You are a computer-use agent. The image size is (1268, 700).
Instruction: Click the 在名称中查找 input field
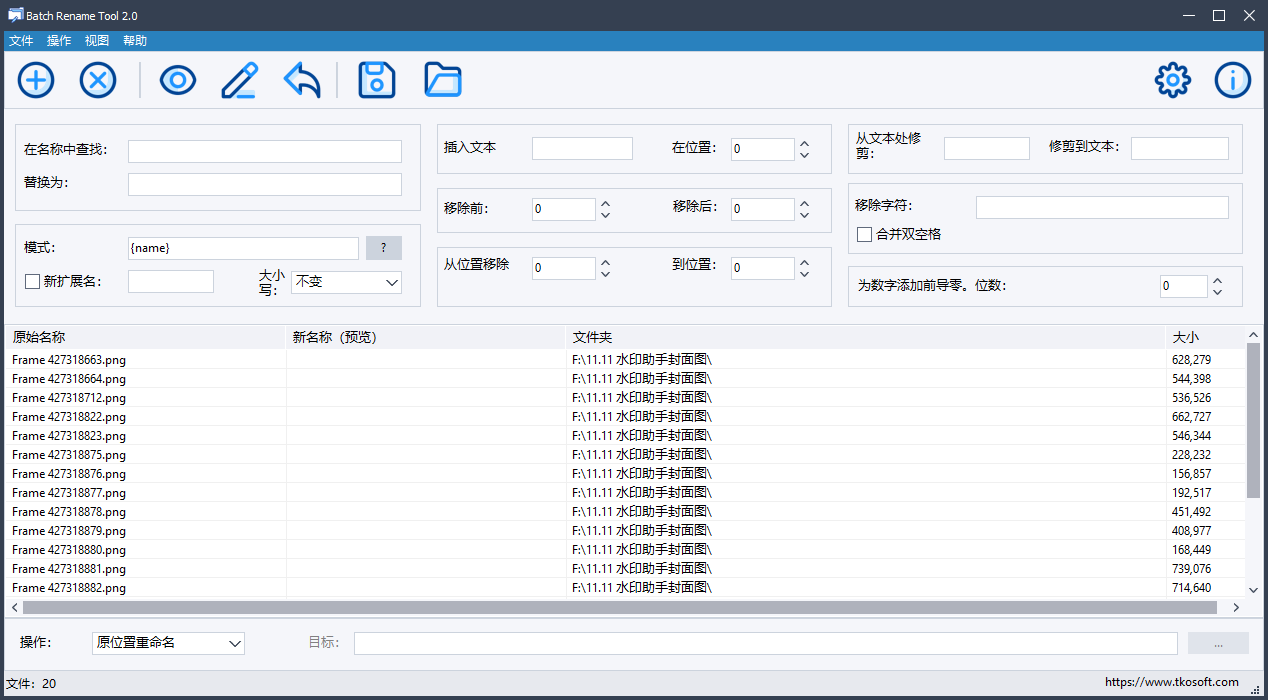tap(265, 151)
